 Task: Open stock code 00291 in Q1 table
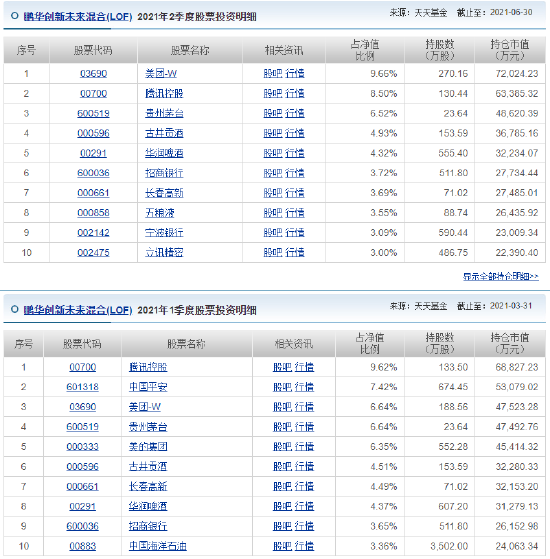[83, 506]
